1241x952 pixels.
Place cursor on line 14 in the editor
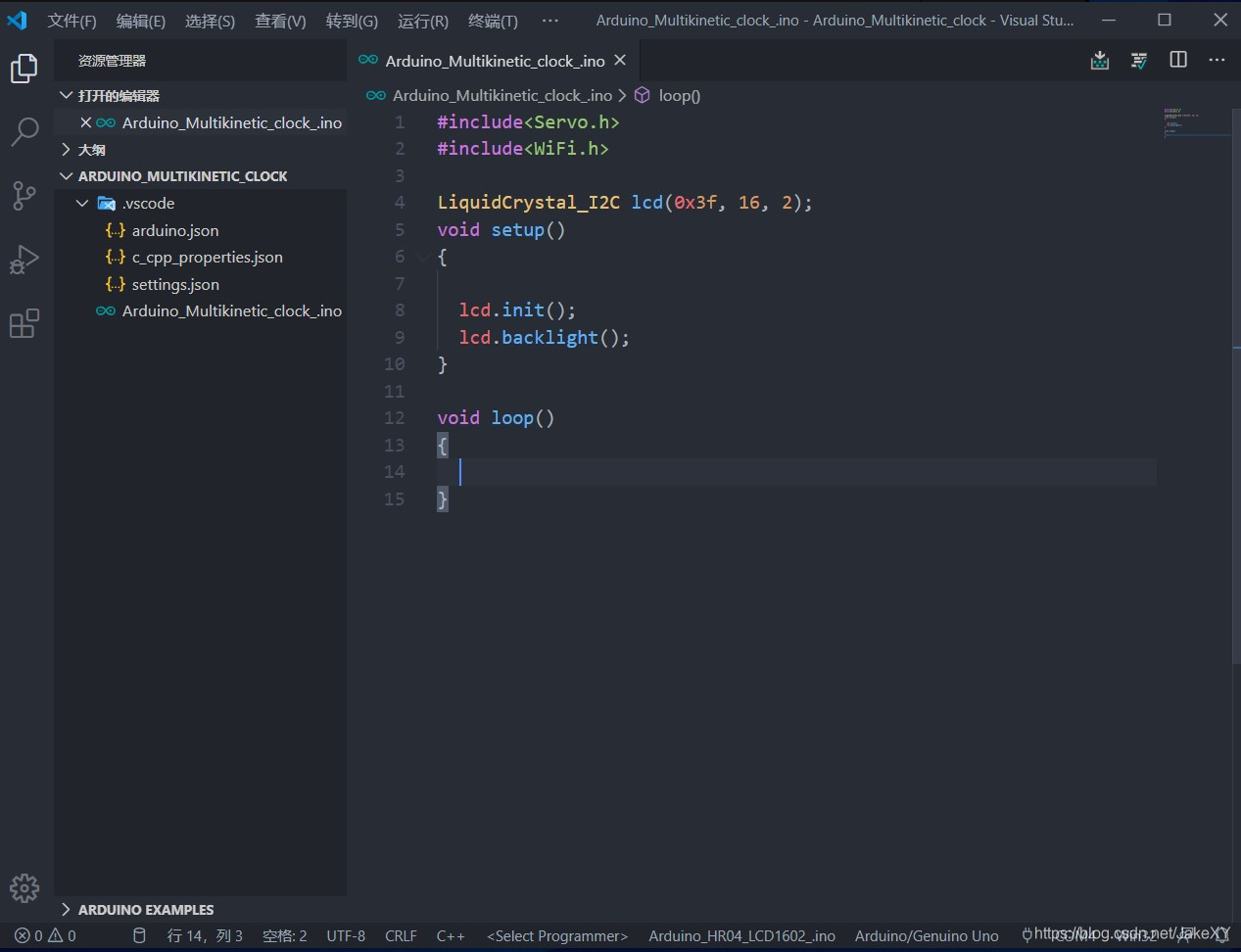coord(796,472)
